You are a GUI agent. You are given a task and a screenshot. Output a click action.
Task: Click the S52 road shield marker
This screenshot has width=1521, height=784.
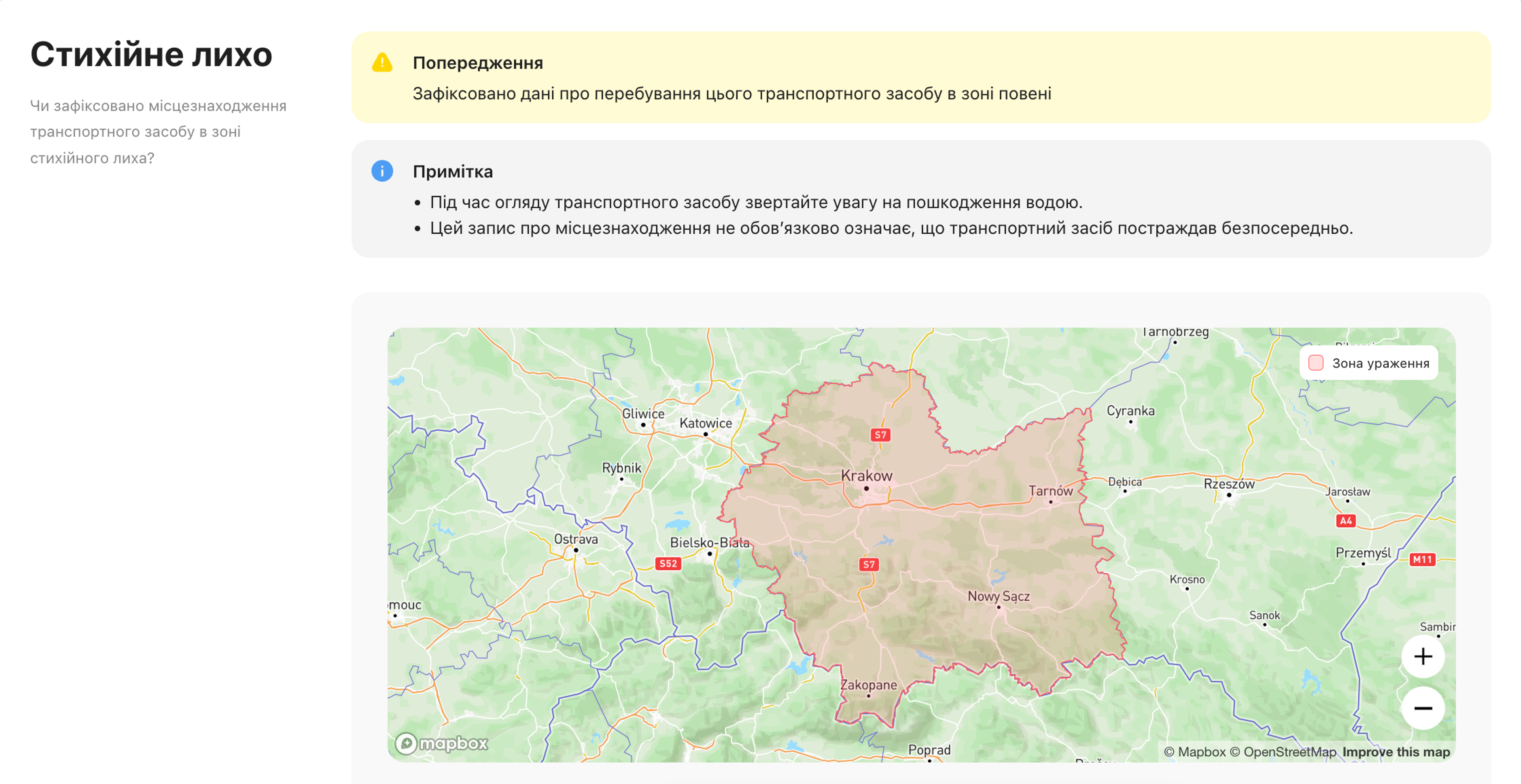[x=668, y=563]
